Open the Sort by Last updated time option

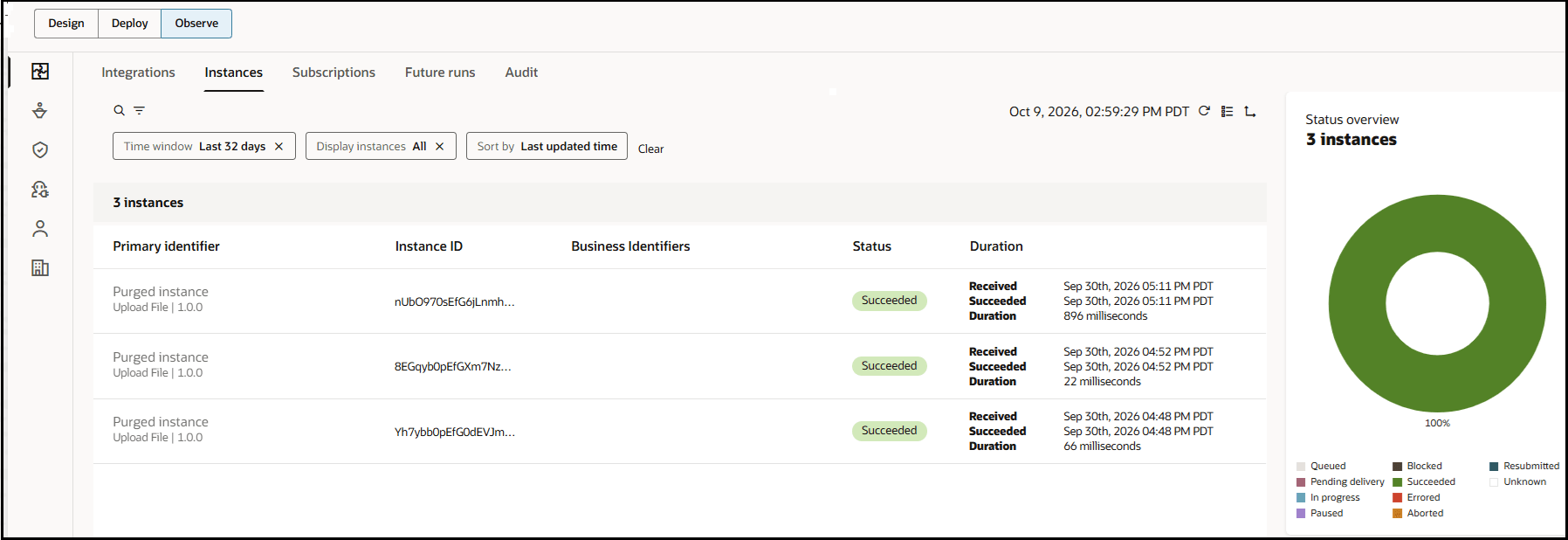[x=547, y=146]
